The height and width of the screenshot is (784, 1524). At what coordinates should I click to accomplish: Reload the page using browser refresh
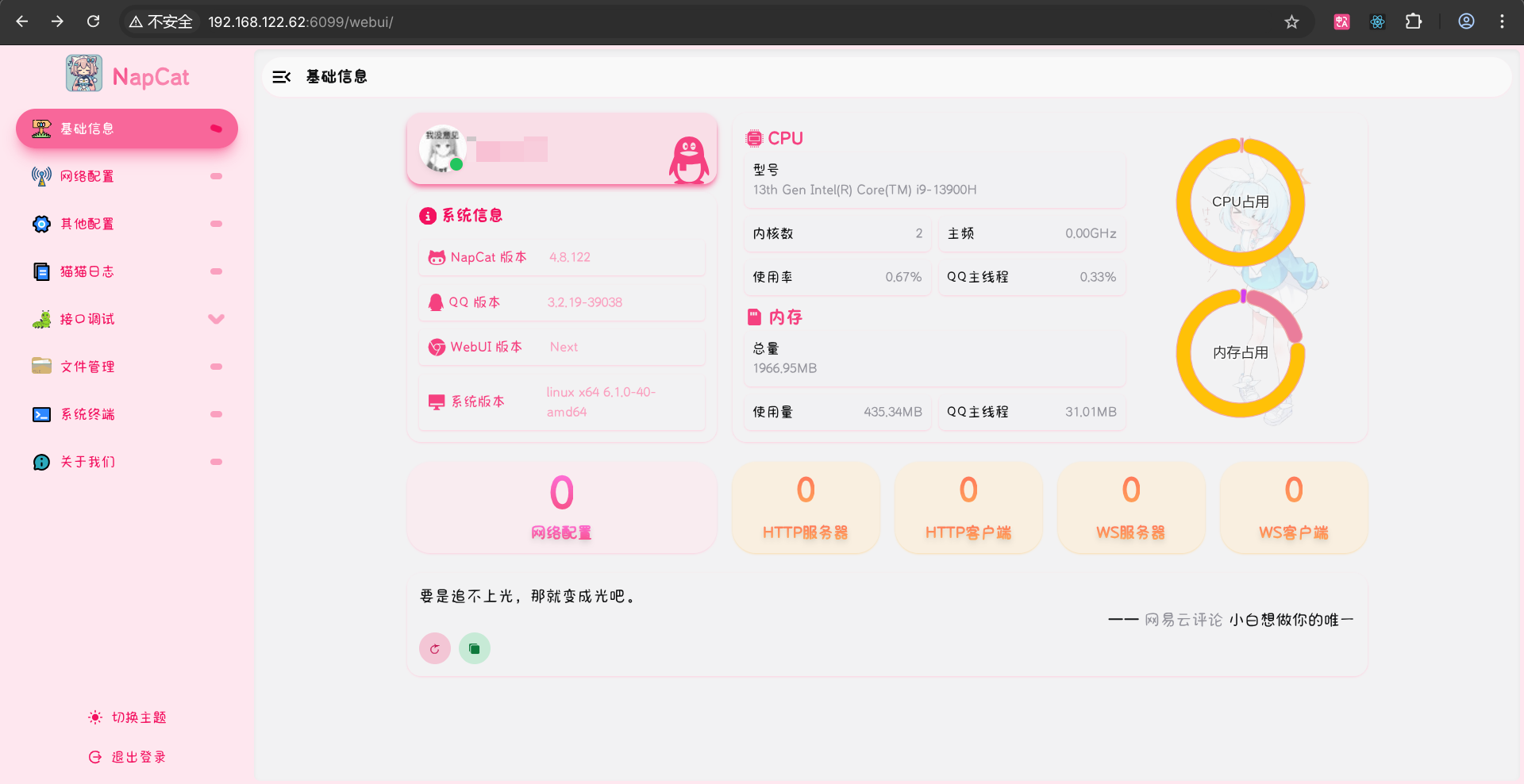(x=94, y=22)
